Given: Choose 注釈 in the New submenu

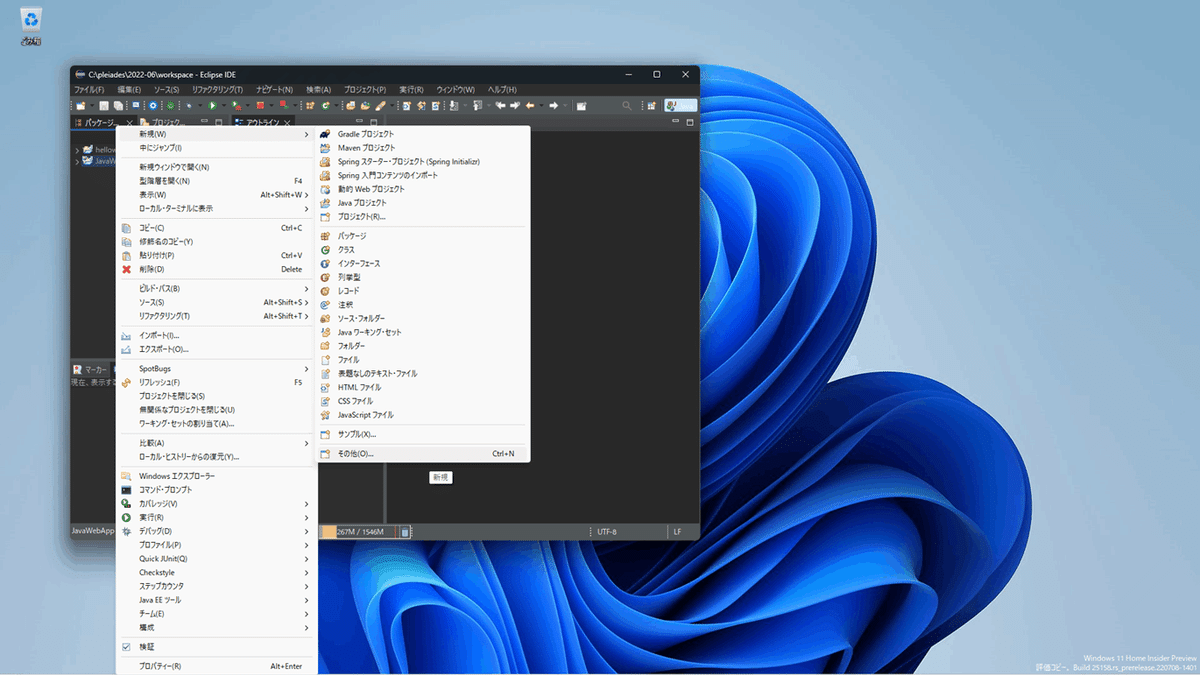Looking at the screenshot, I should (423, 305).
